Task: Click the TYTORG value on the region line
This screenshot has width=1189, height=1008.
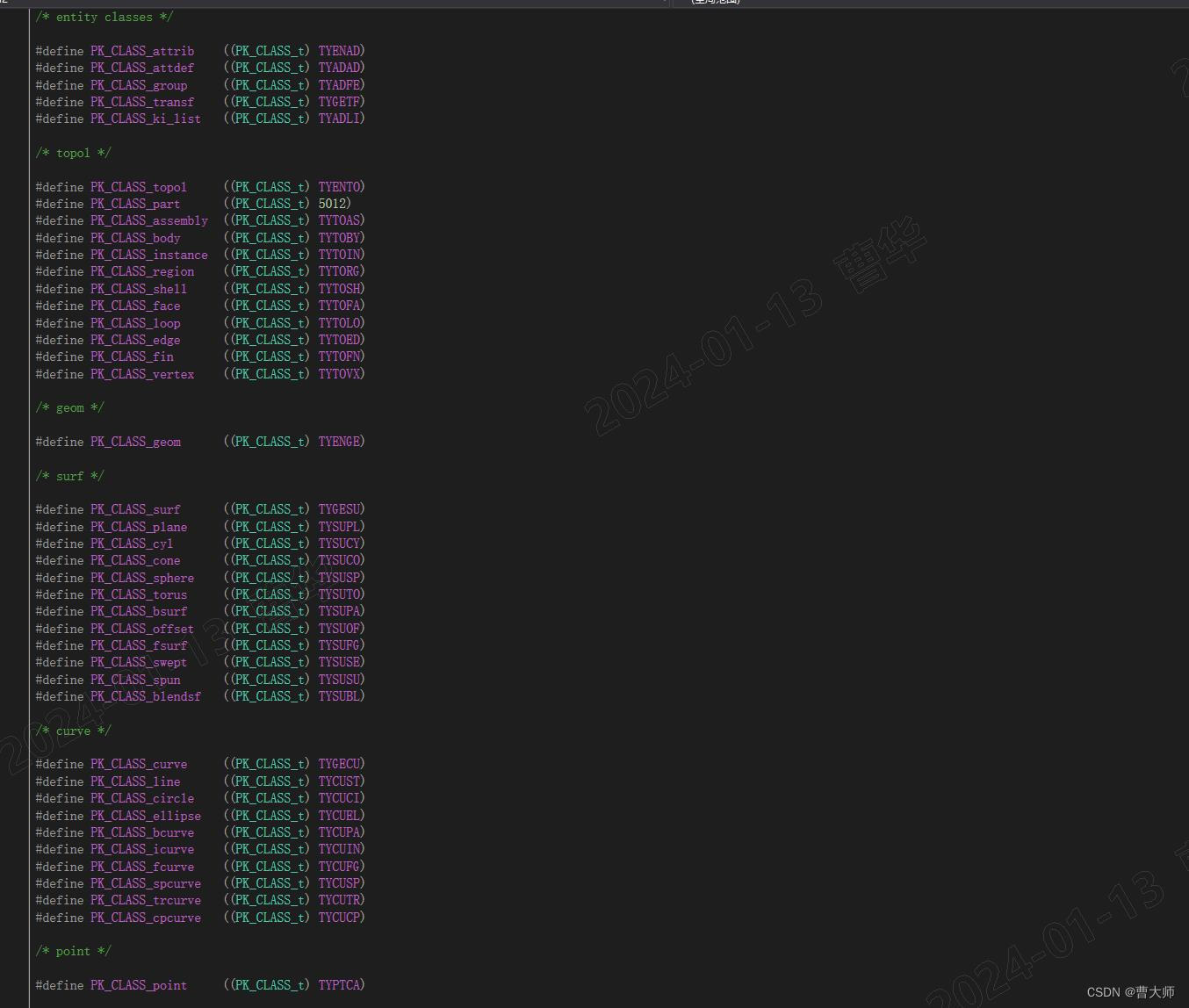Action: [339, 271]
